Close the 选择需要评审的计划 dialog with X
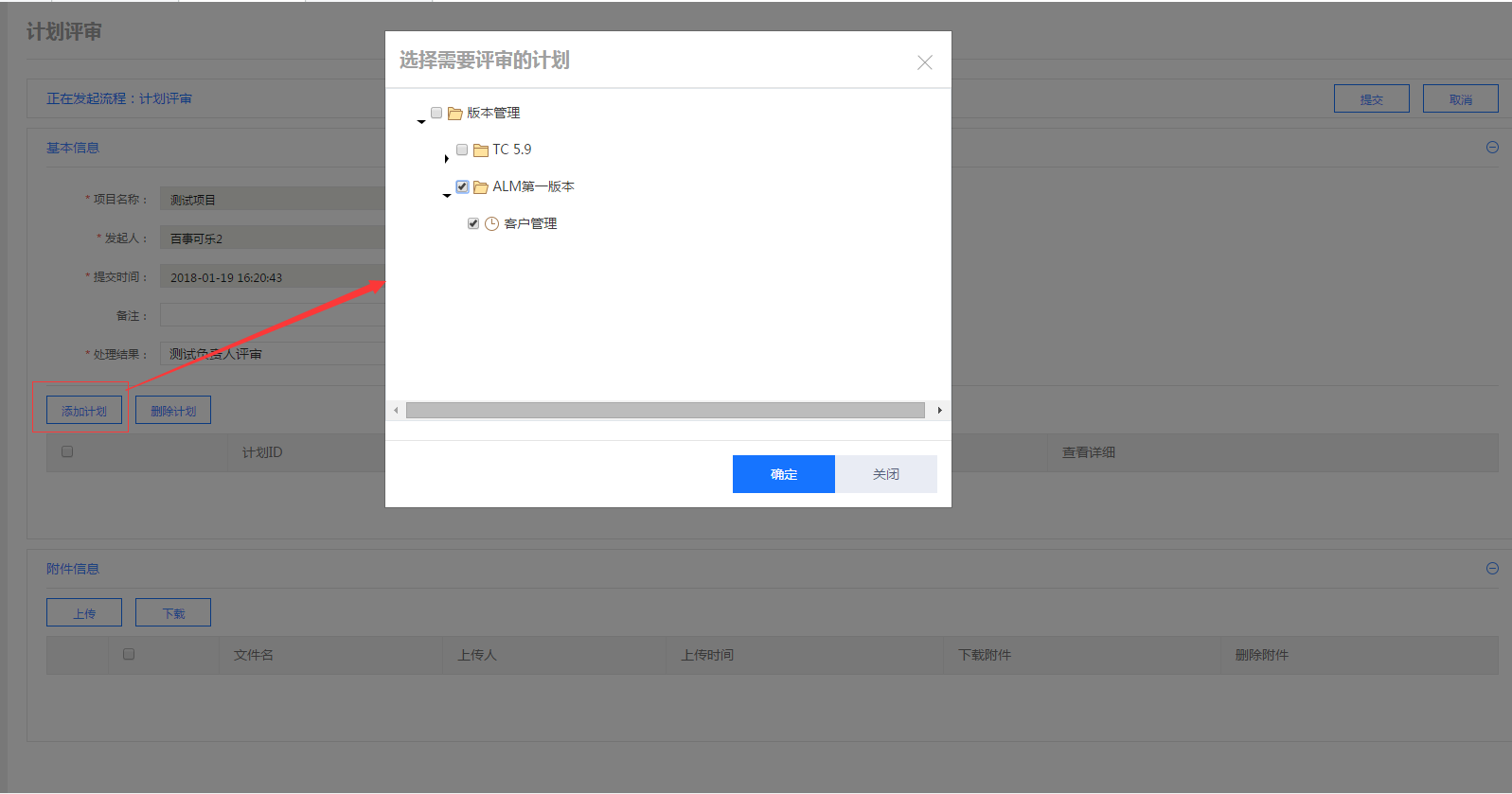 [x=925, y=62]
